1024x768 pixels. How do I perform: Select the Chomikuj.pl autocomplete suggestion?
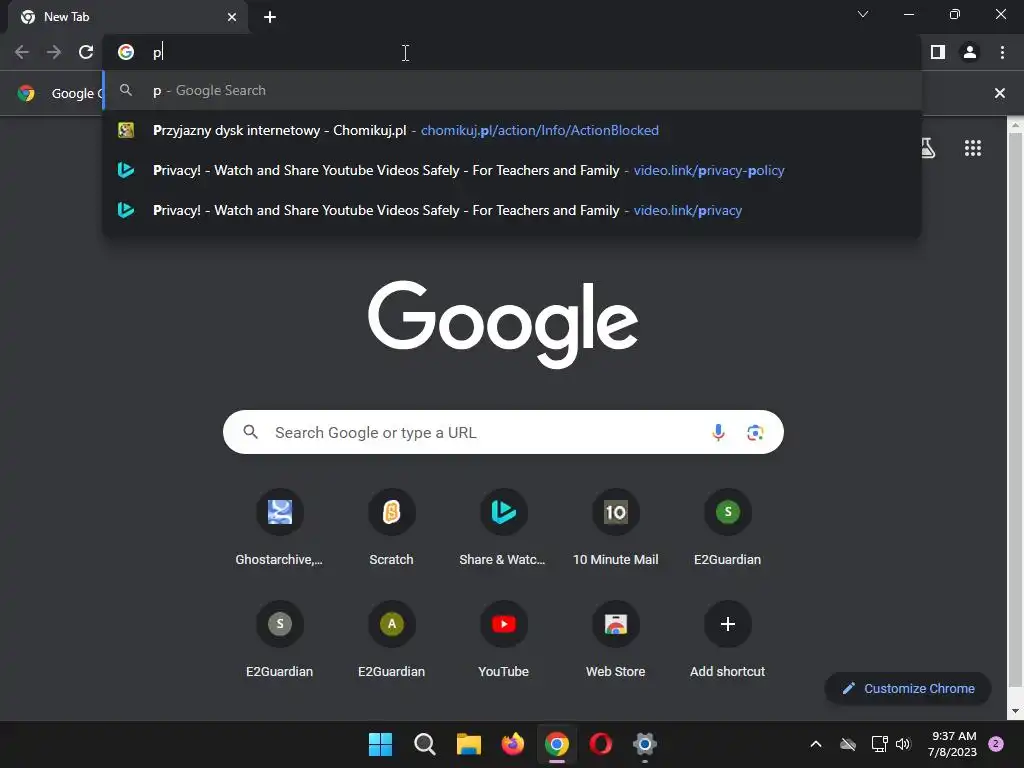tap(513, 130)
